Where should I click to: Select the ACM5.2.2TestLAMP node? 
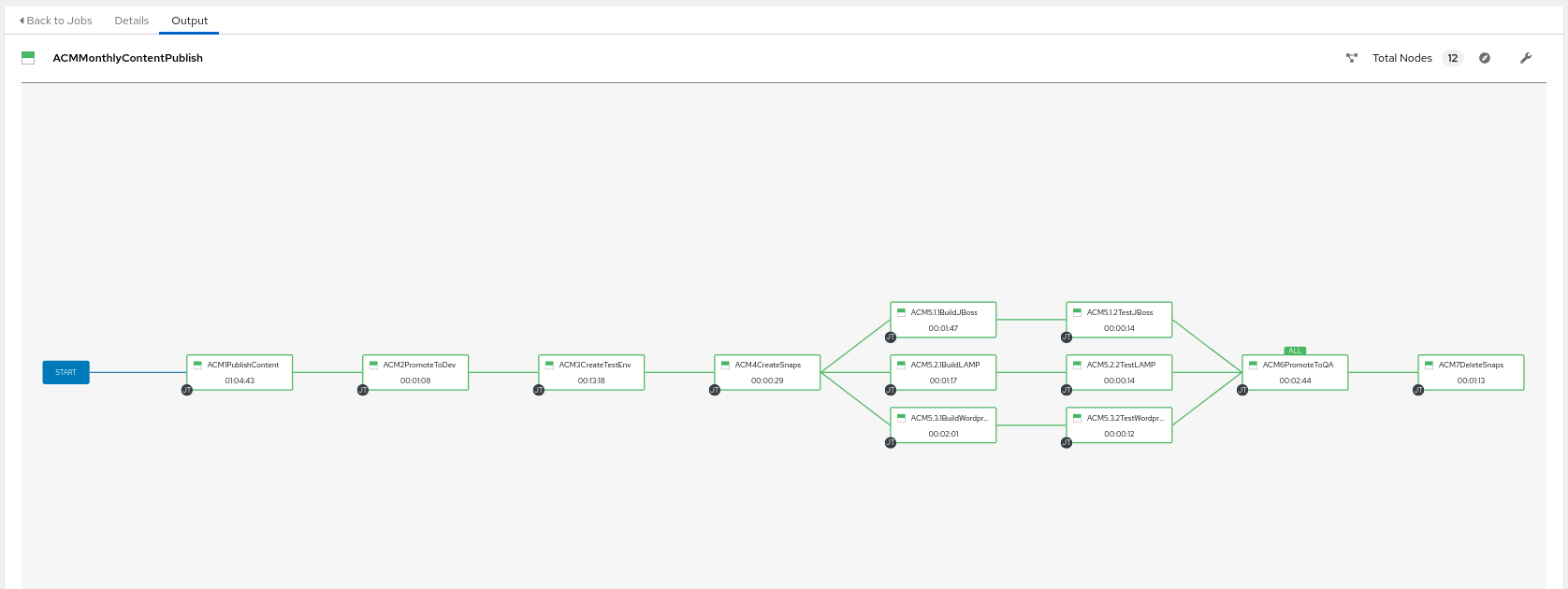coord(1119,372)
